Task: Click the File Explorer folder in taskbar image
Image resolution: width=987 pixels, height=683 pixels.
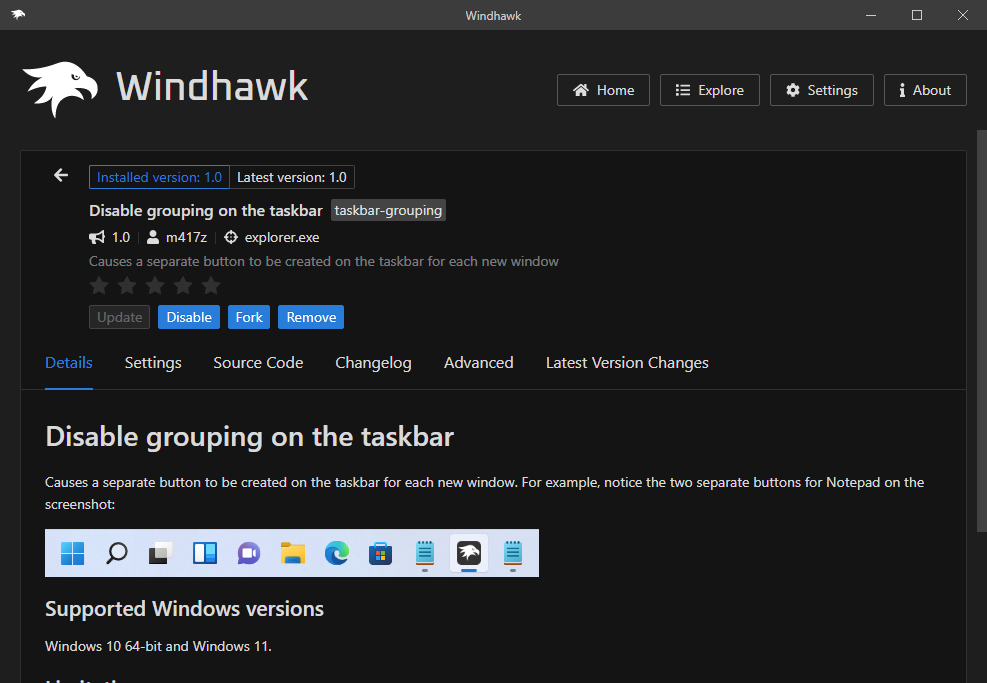Action: 293,553
